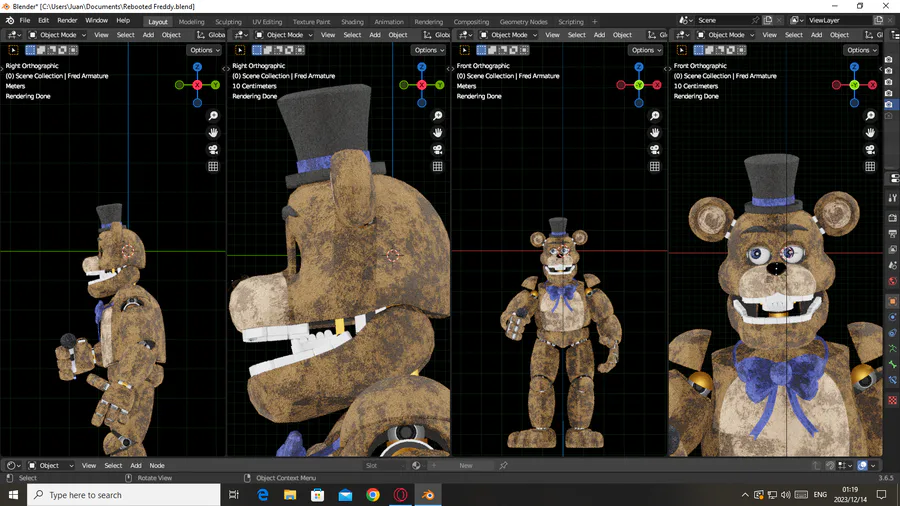Click Z axis gizmo in leftmost viewport
900x506 pixels.
pos(197,67)
